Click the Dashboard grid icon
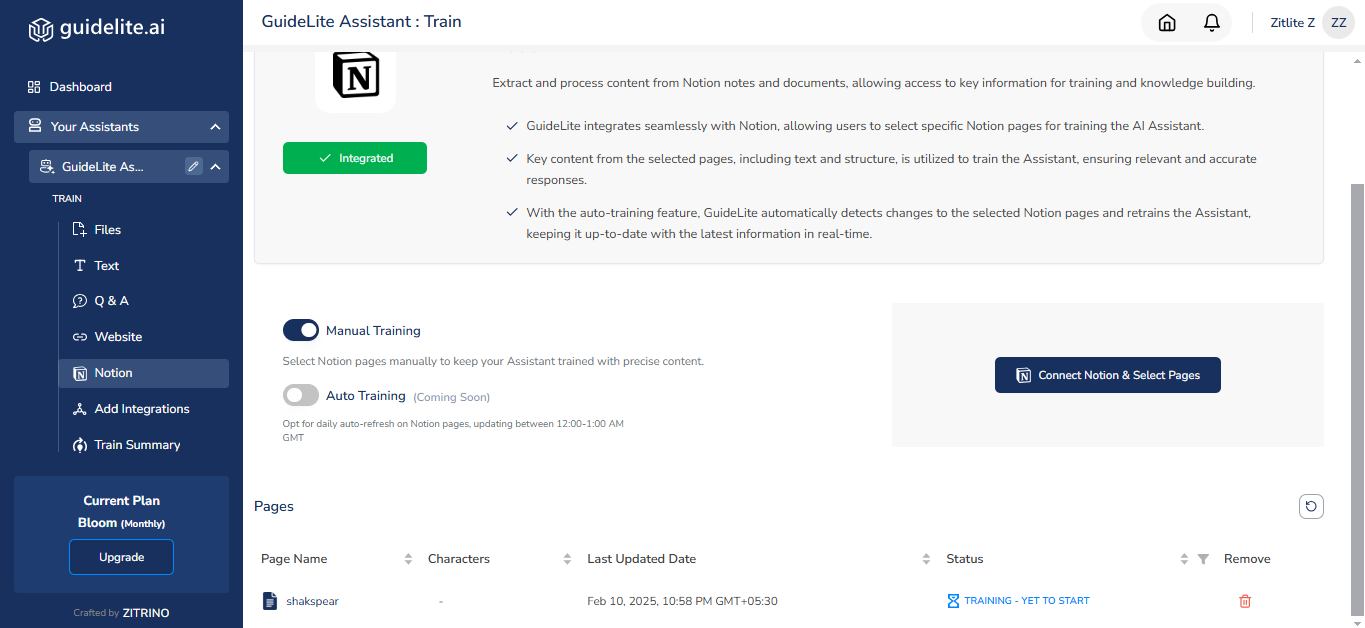Screen dimensions: 1365x628 34,87
